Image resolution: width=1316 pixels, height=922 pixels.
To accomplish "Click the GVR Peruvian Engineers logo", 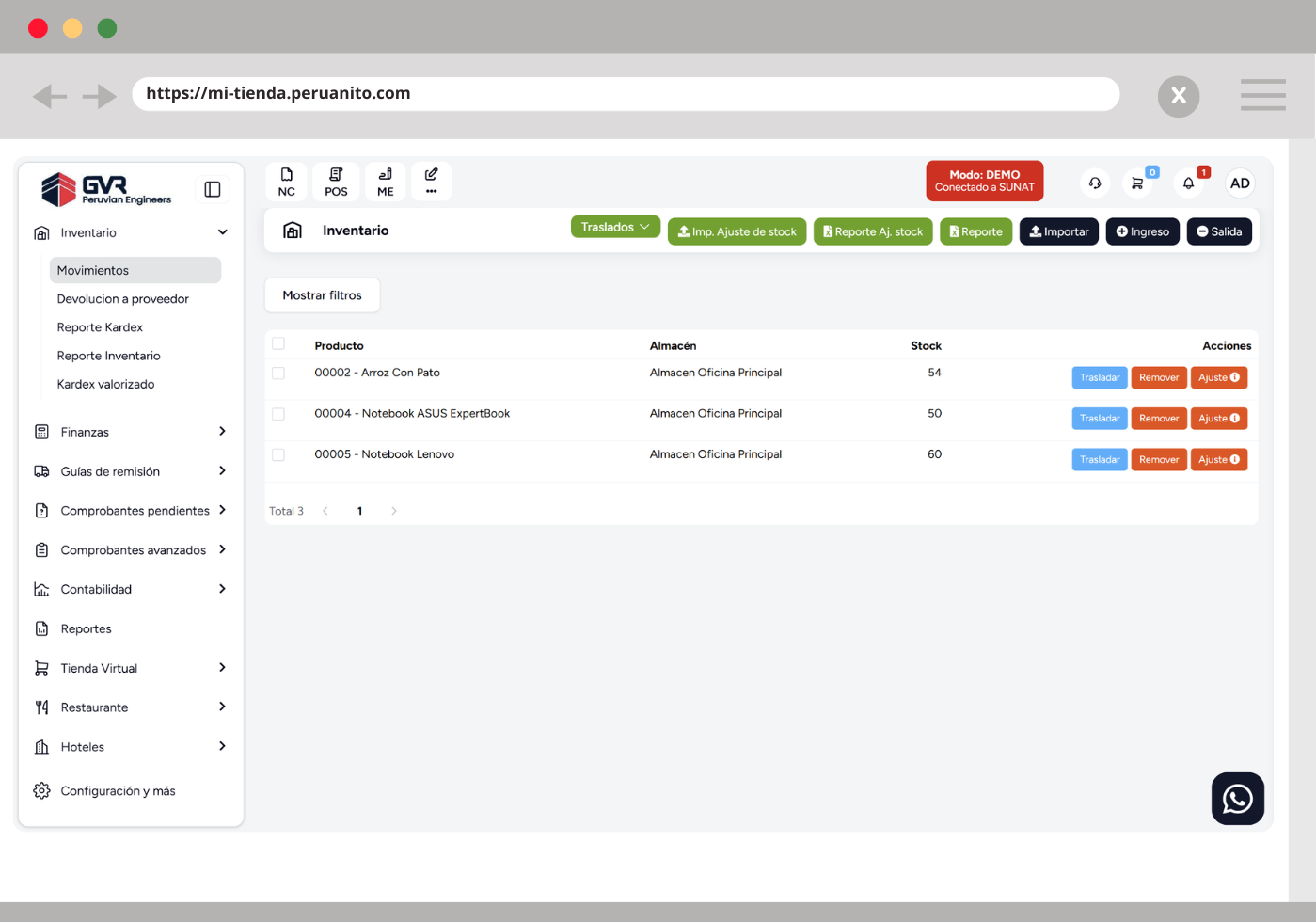I will point(106,189).
